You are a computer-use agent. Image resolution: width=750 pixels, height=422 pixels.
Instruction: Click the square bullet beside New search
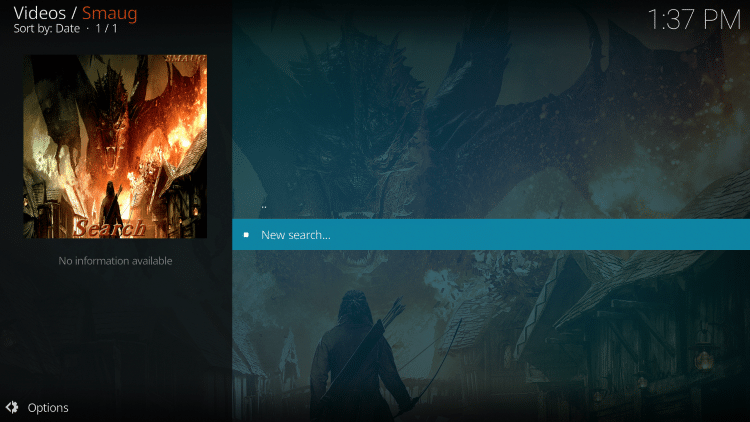click(x=246, y=235)
